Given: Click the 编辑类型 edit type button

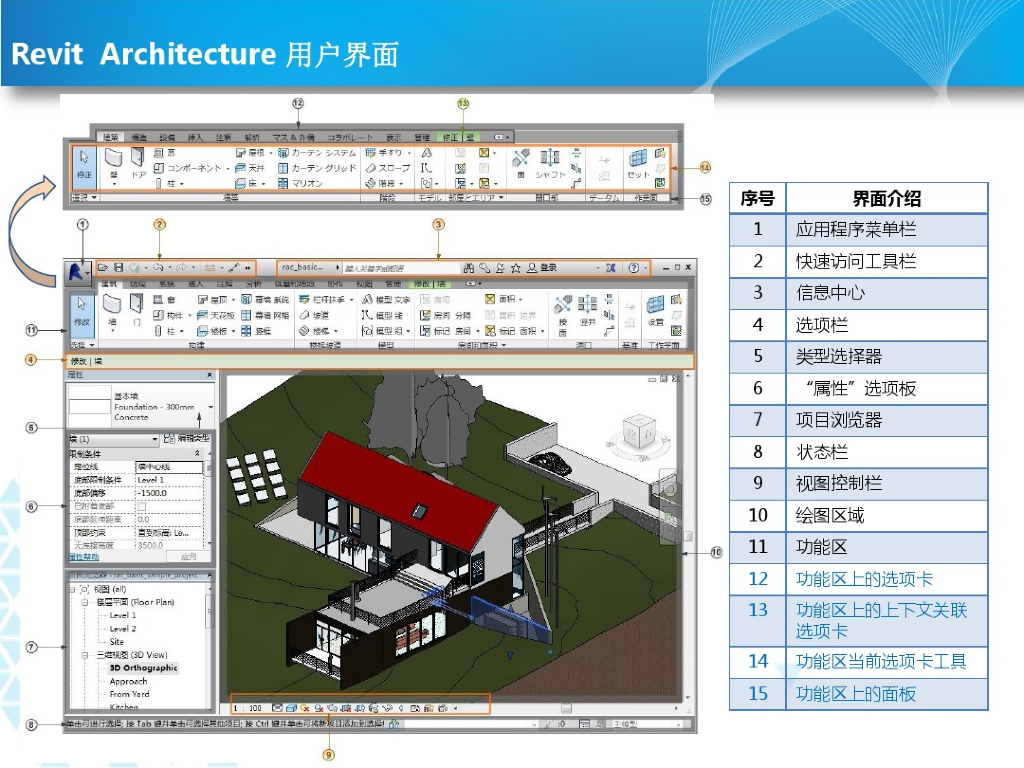Looking at the screenshot, I should (x=187, y=439).
